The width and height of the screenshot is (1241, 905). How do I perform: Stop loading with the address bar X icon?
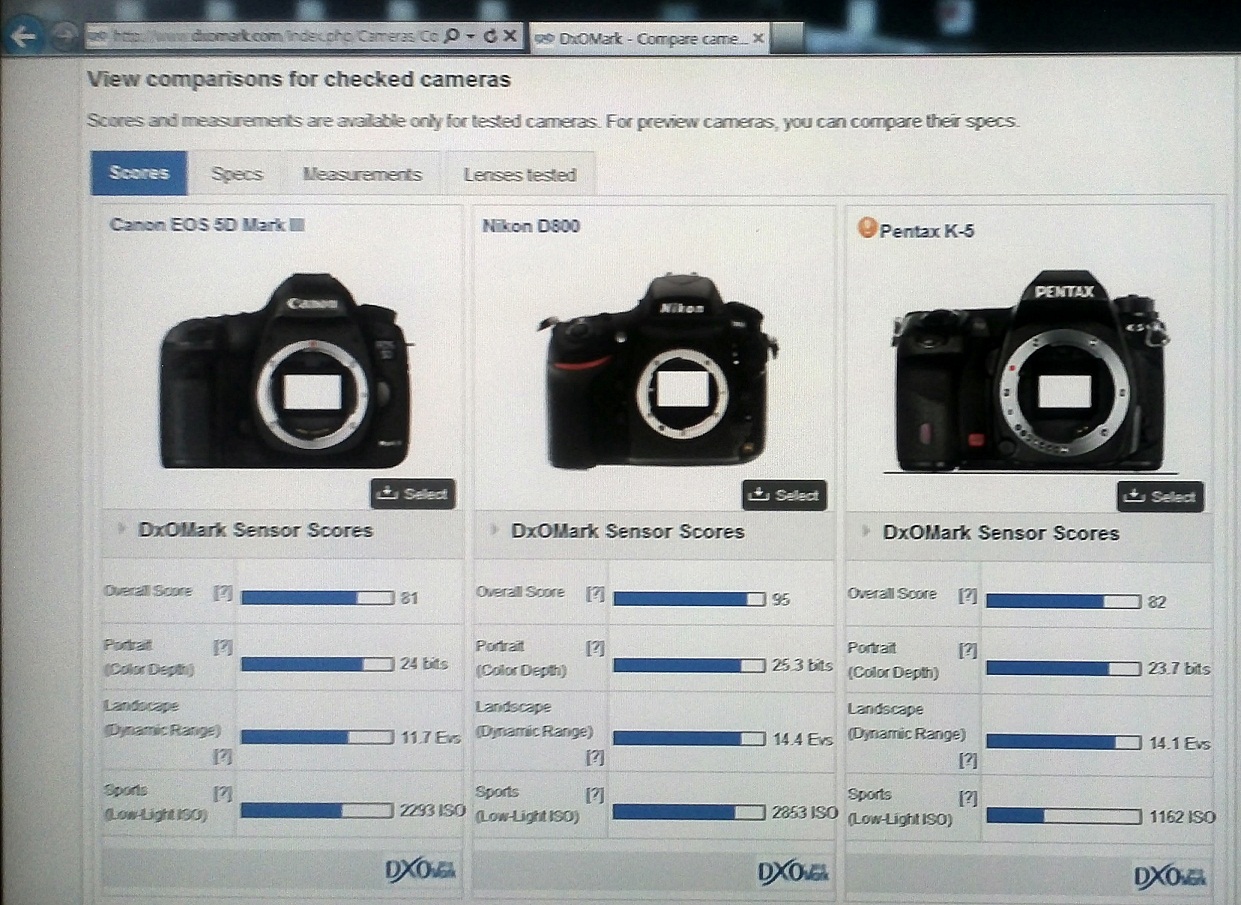point(510,36)
